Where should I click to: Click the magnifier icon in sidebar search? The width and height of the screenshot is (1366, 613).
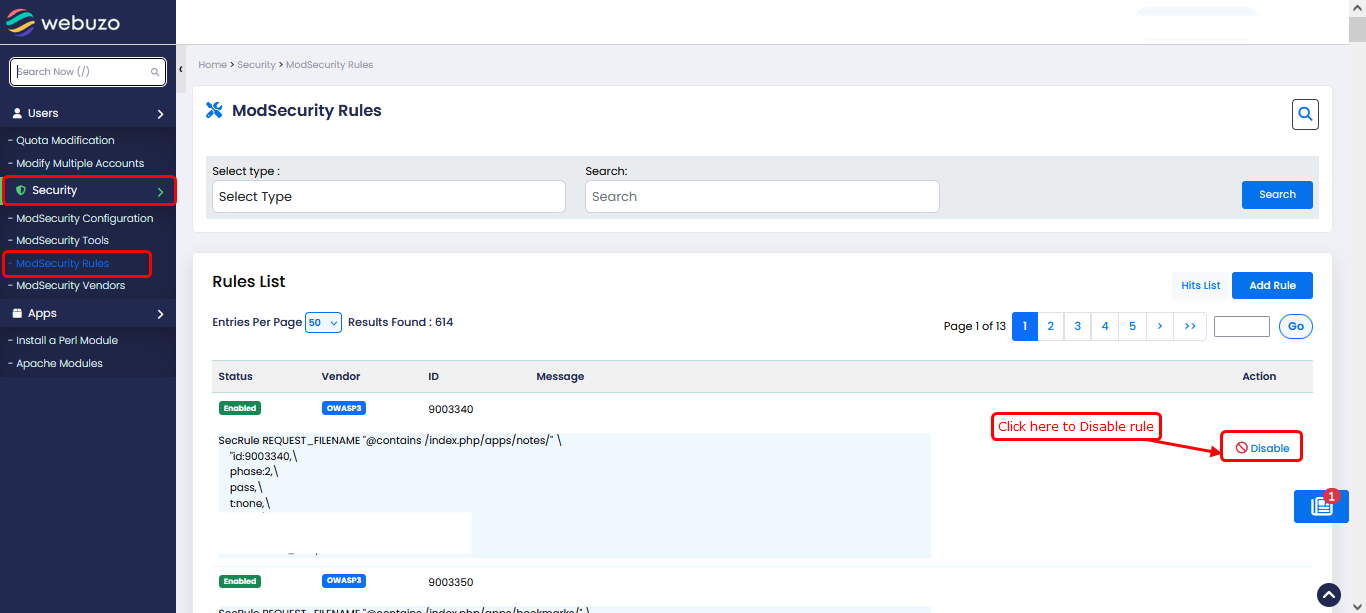point(155,72)
